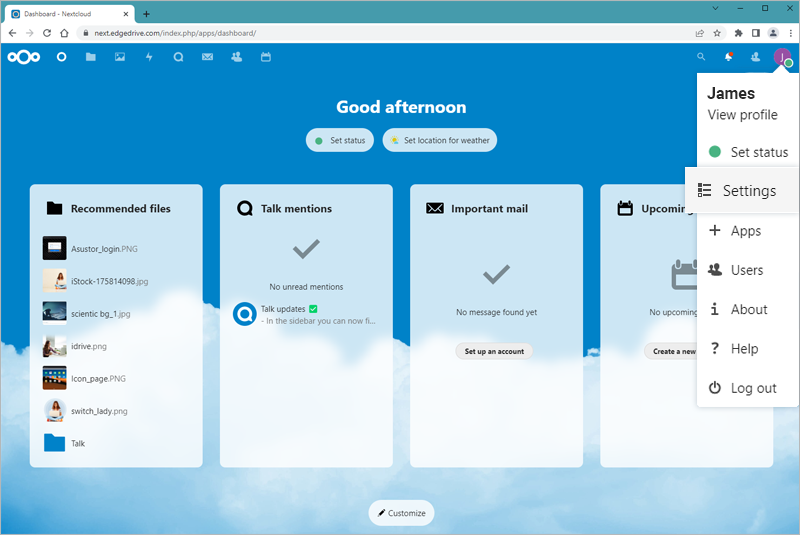
Task: Open unified search magnifier icon
Action: (x=701, y=57)
